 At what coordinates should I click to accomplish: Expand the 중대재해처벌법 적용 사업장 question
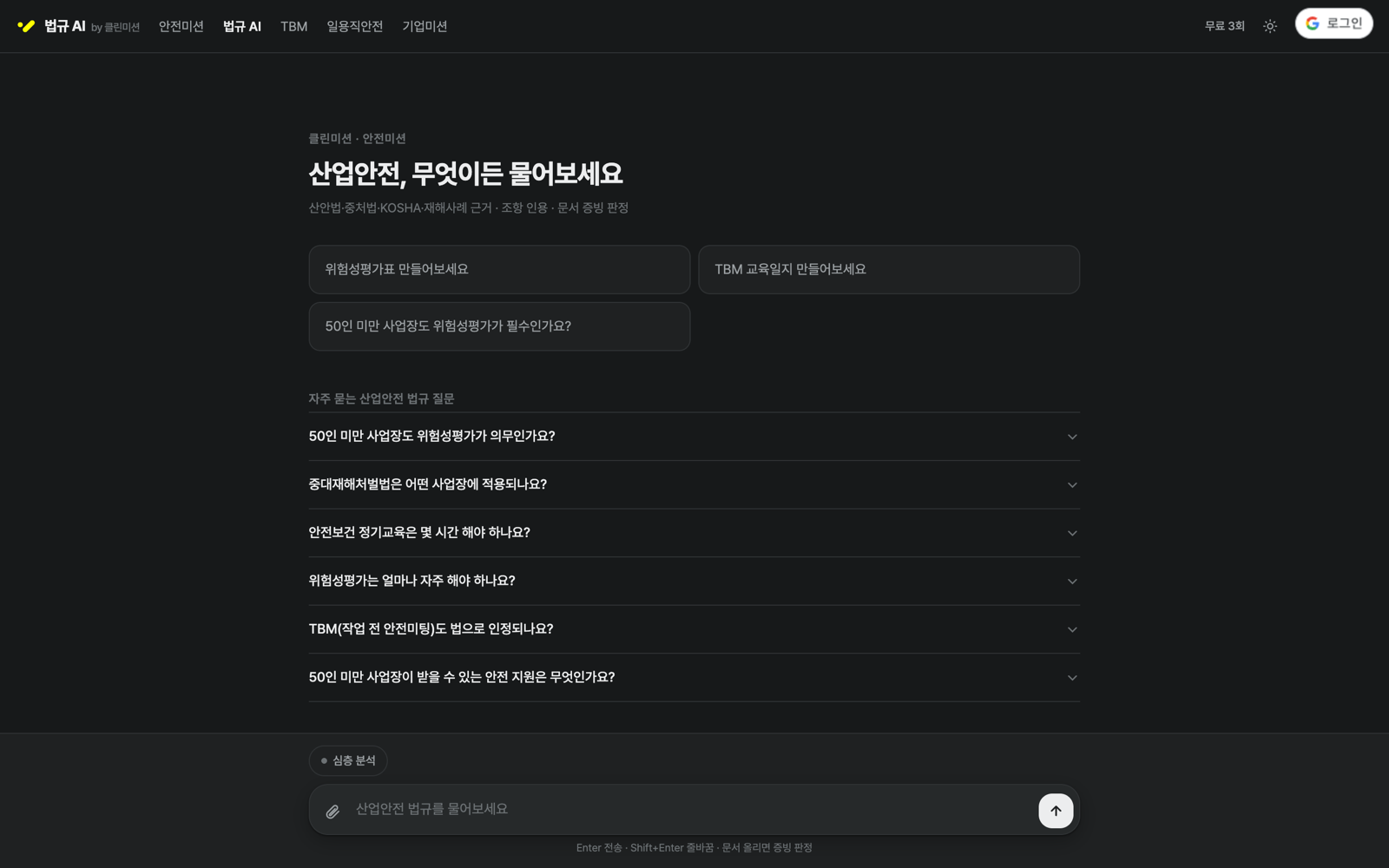694,484
